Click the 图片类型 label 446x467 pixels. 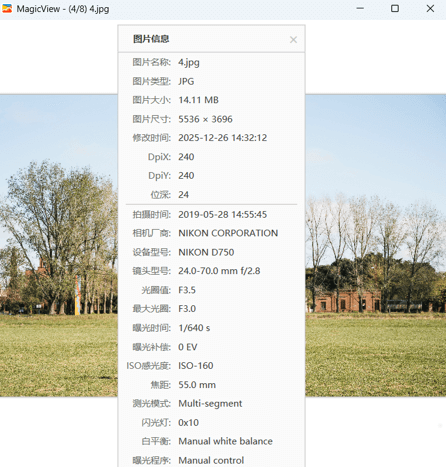152,81
